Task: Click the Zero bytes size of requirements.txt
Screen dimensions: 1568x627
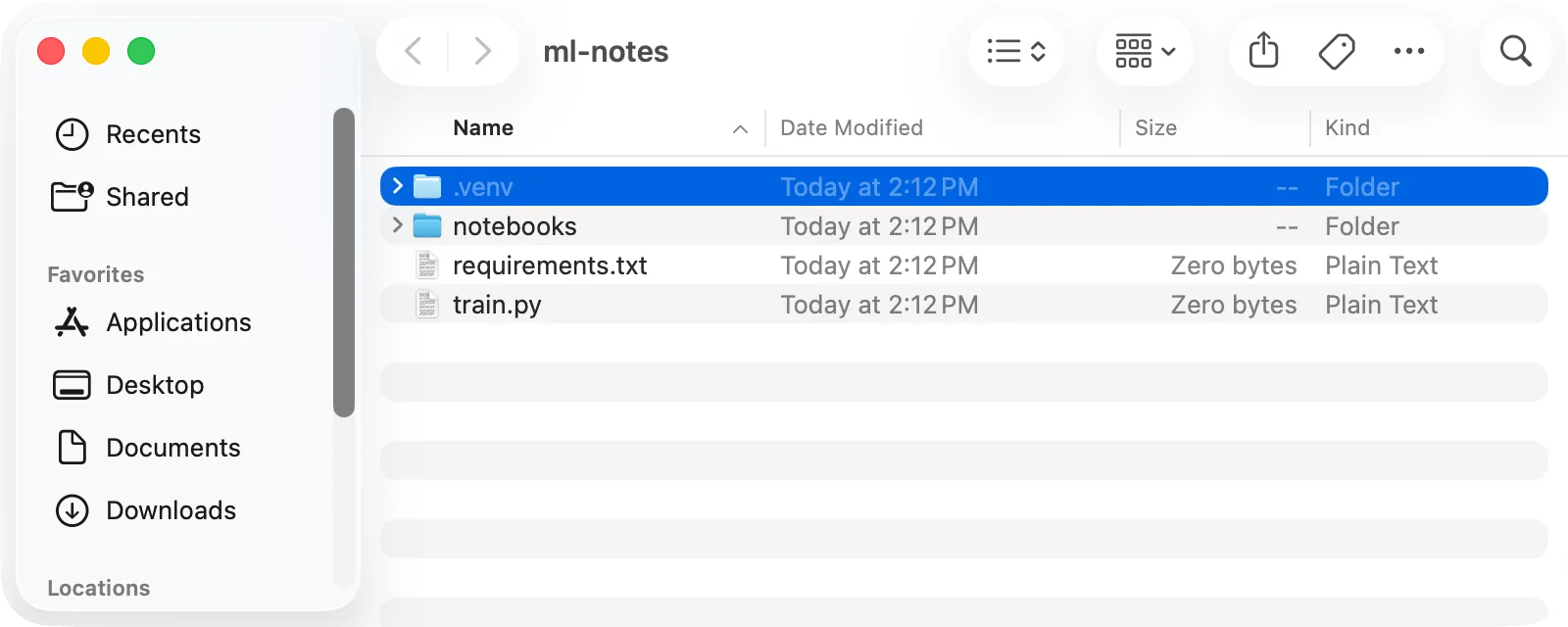Action: click(1233, 265)
